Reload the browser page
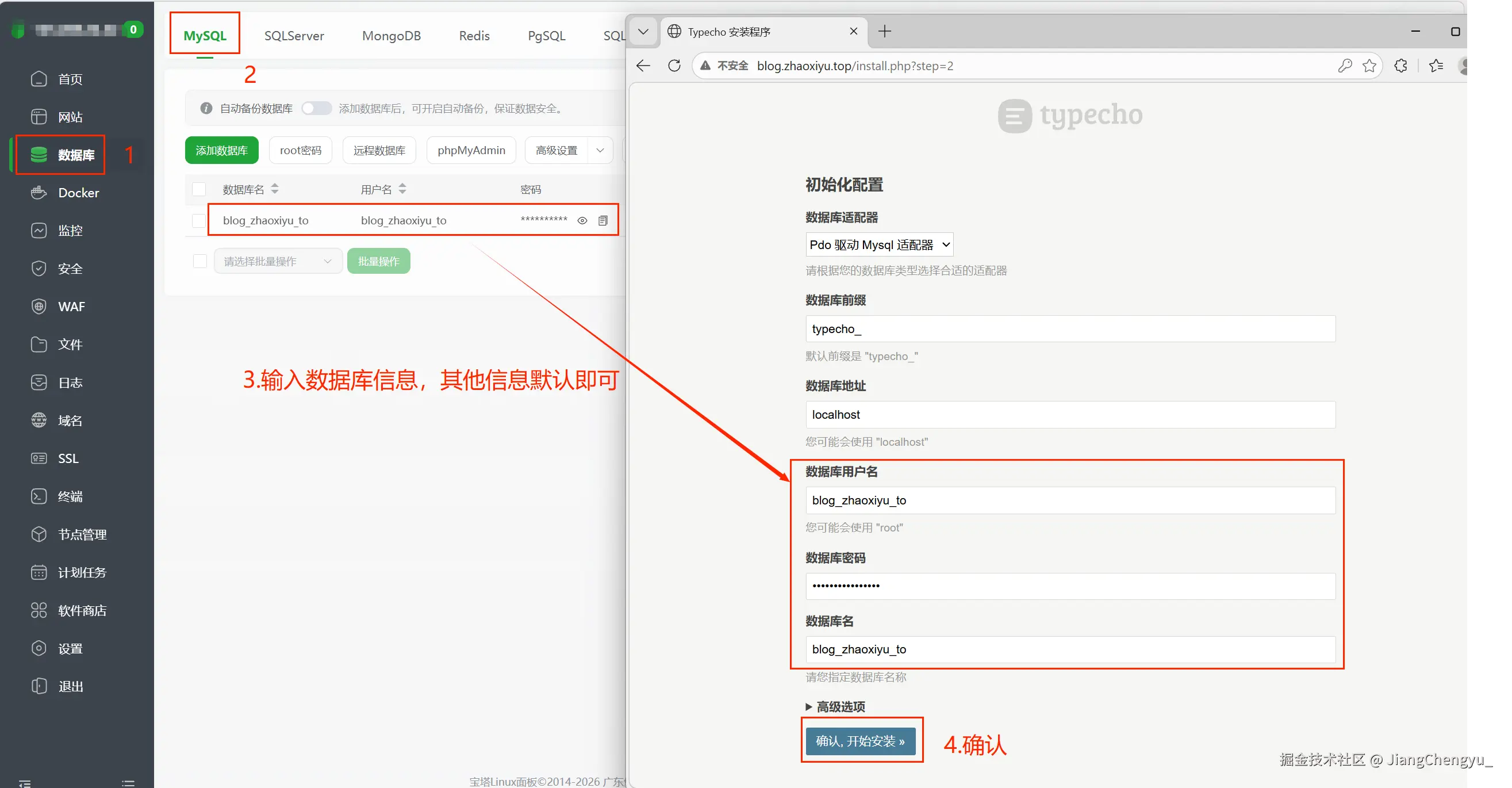Viewport: 1512px width, 788px height. coord(674,66)
